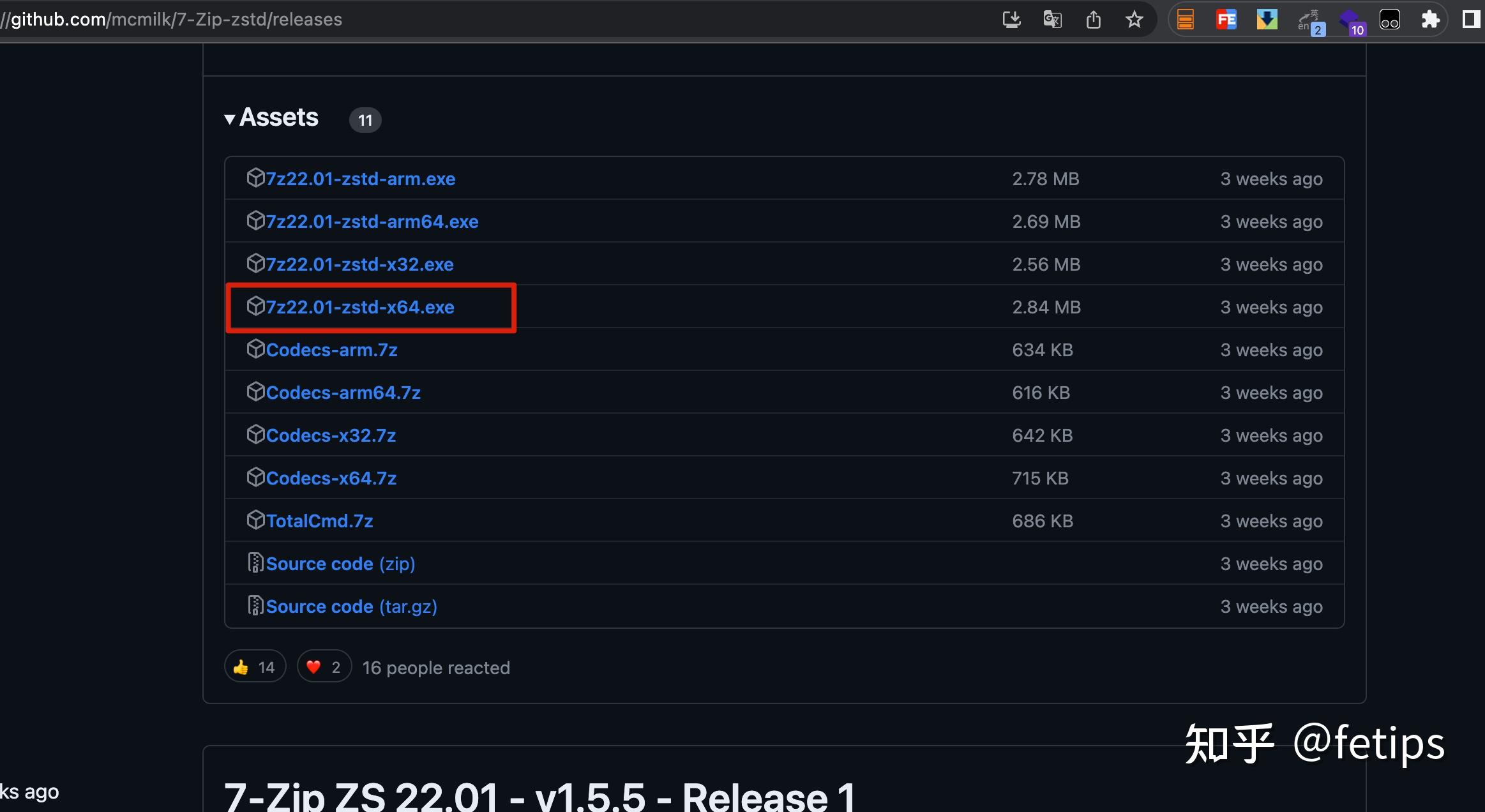Click the FE browser extension icon
This screenshot has height=812, width=1485.
(1226, 20)
